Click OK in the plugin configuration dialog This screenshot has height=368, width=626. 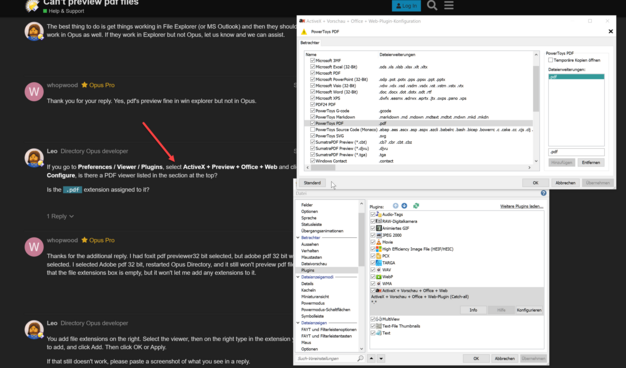pyautogui.click(x=535, y=183)
